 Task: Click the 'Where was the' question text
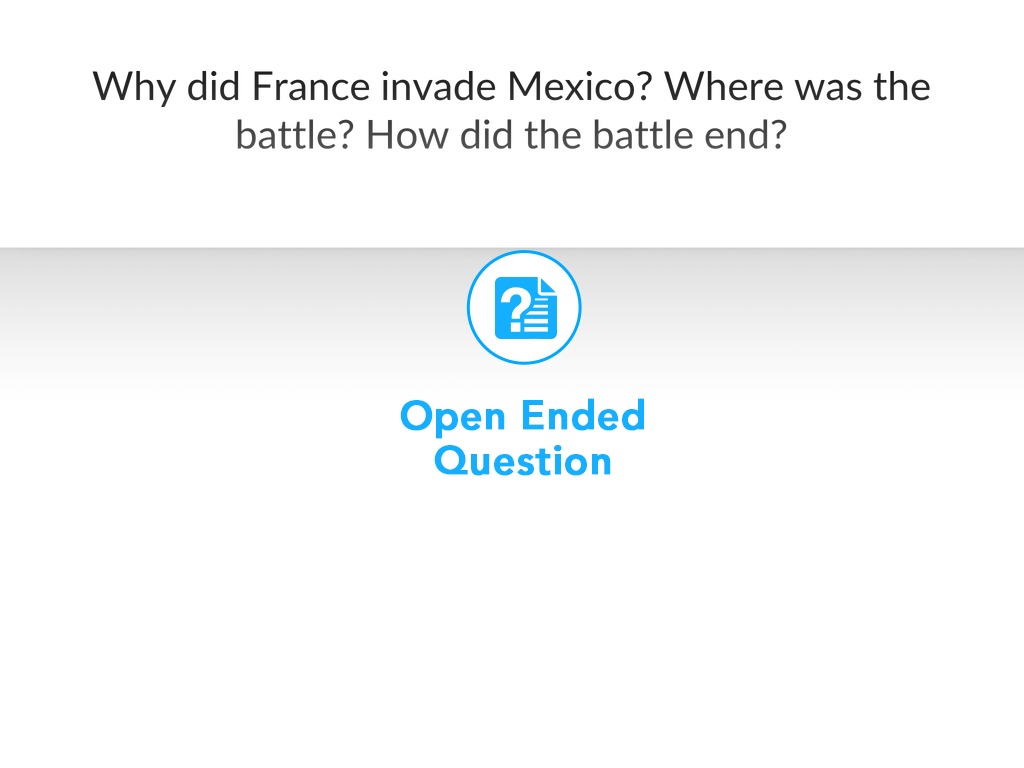coord(797,86)
